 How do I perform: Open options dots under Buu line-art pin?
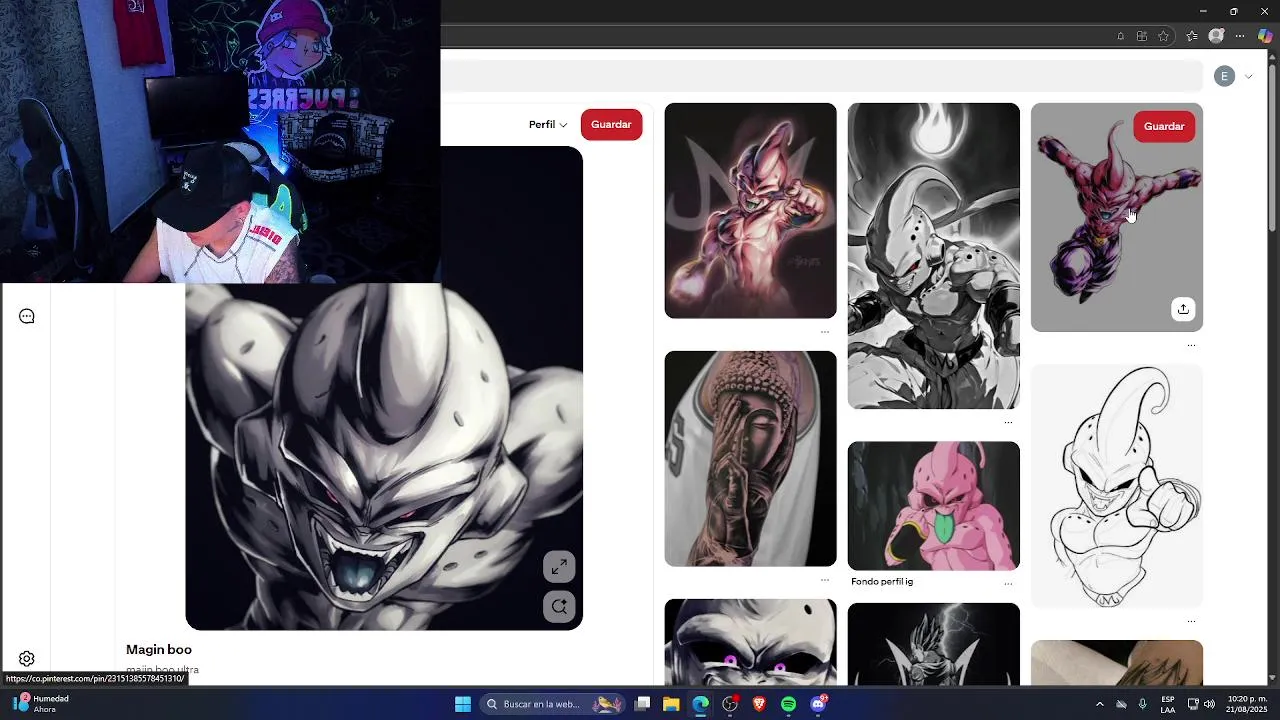(1191, 621)
